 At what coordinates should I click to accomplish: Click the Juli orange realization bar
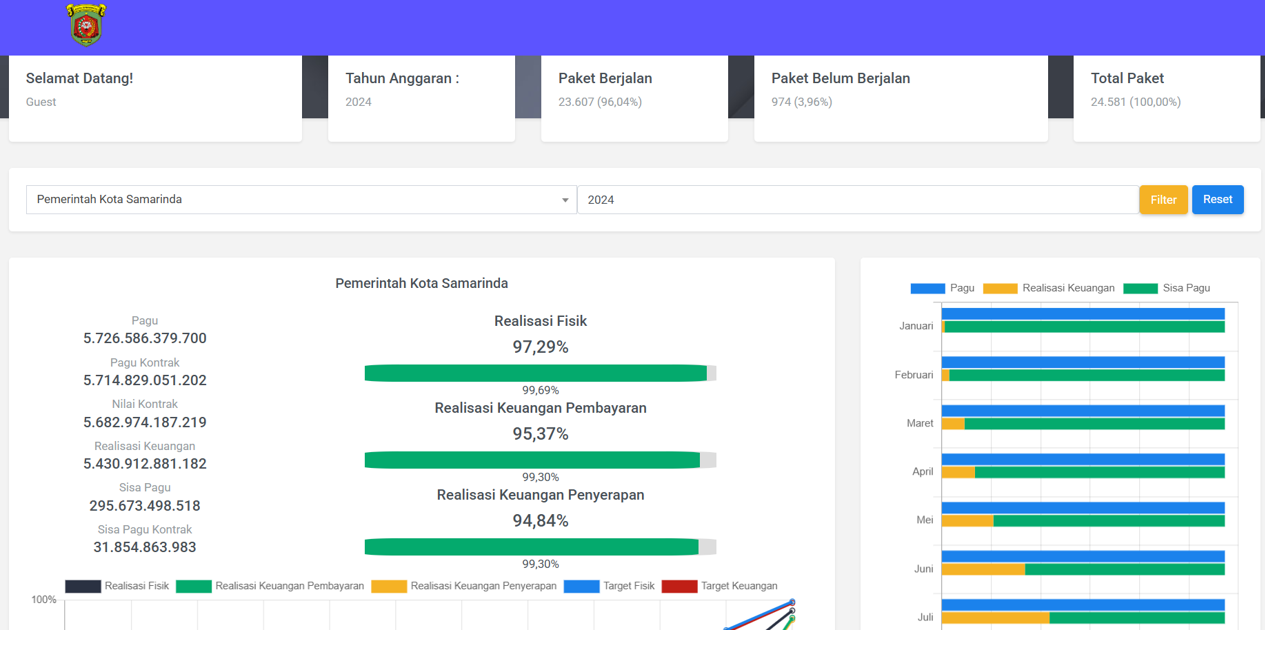point(995,618)
